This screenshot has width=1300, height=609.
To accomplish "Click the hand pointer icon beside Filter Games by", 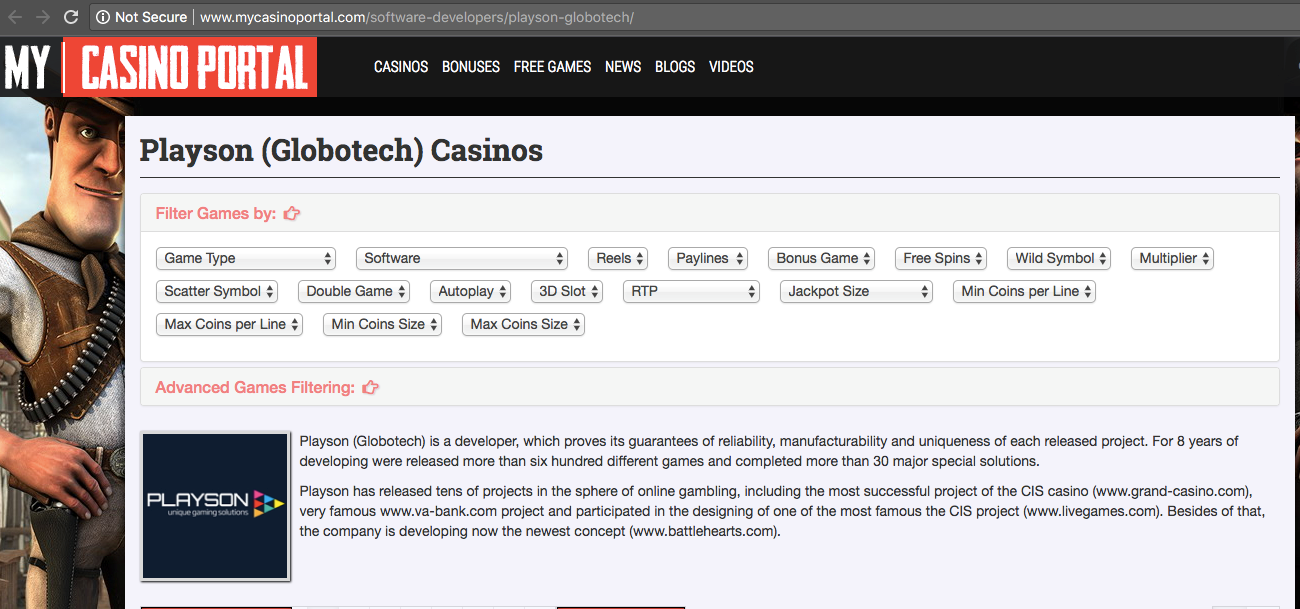I will (292, 213).
